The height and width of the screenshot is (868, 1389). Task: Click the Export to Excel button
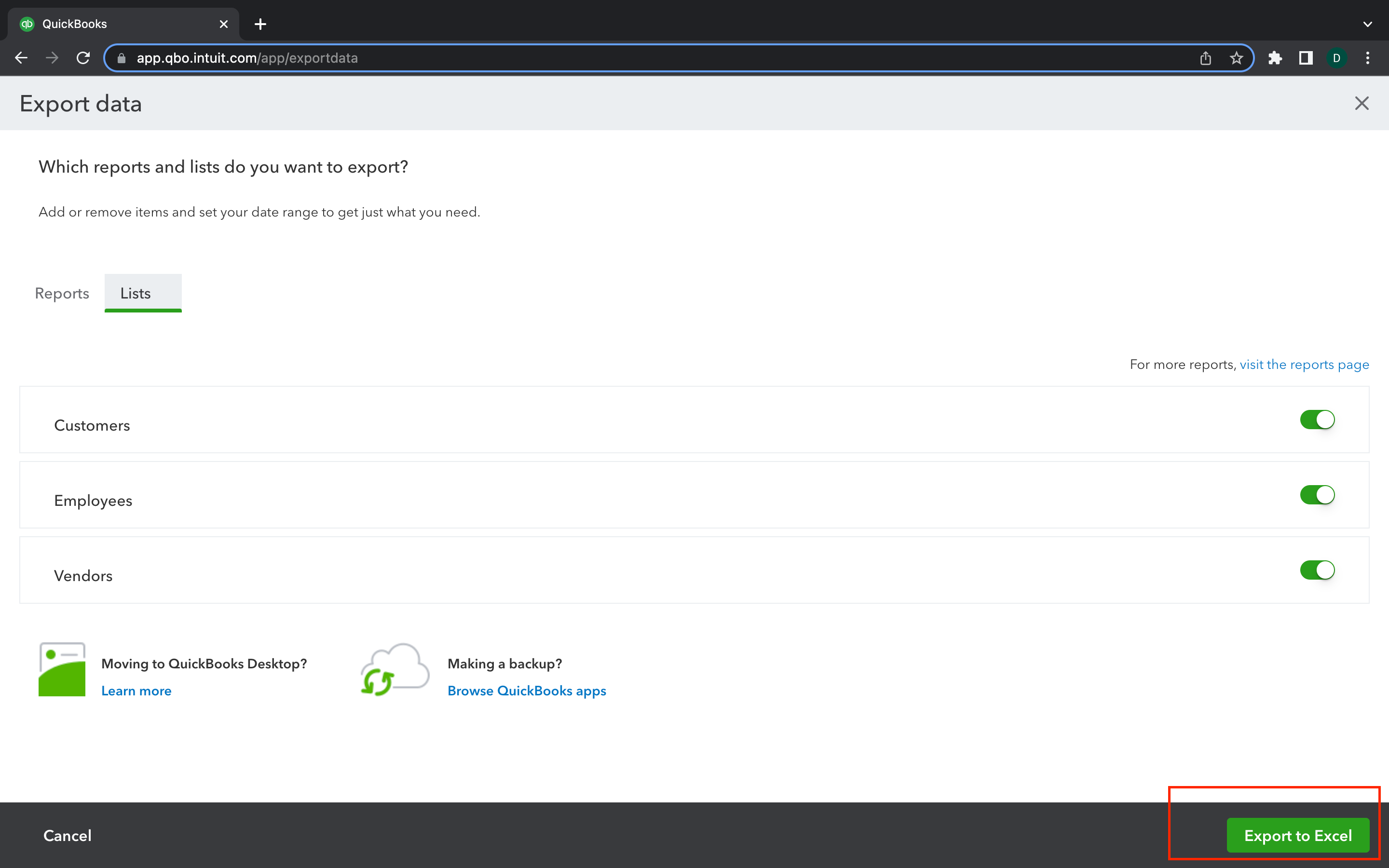(x=1298, y=835)
